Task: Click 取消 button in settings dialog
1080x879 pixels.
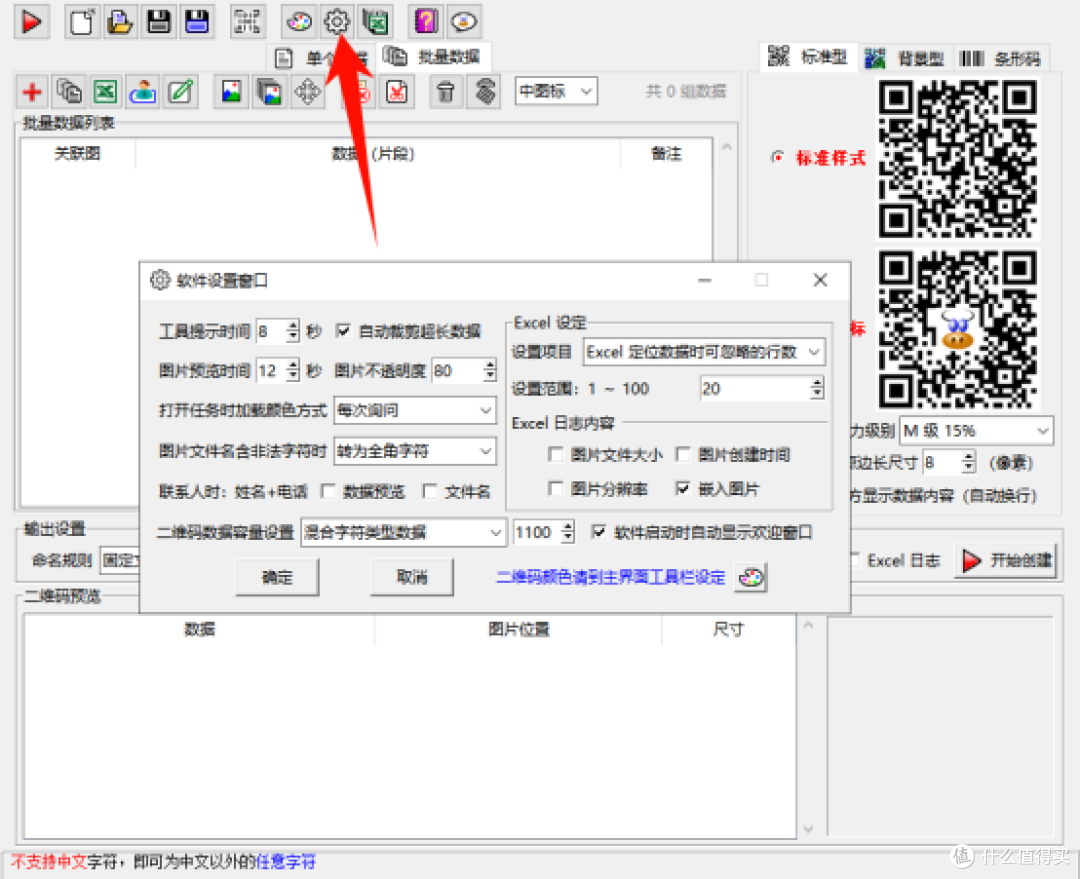Action: tap(412, 577)
